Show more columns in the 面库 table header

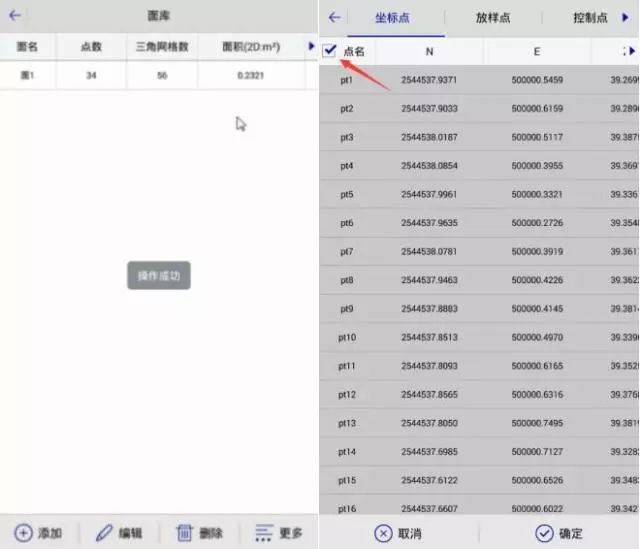(x=311, y=46)
